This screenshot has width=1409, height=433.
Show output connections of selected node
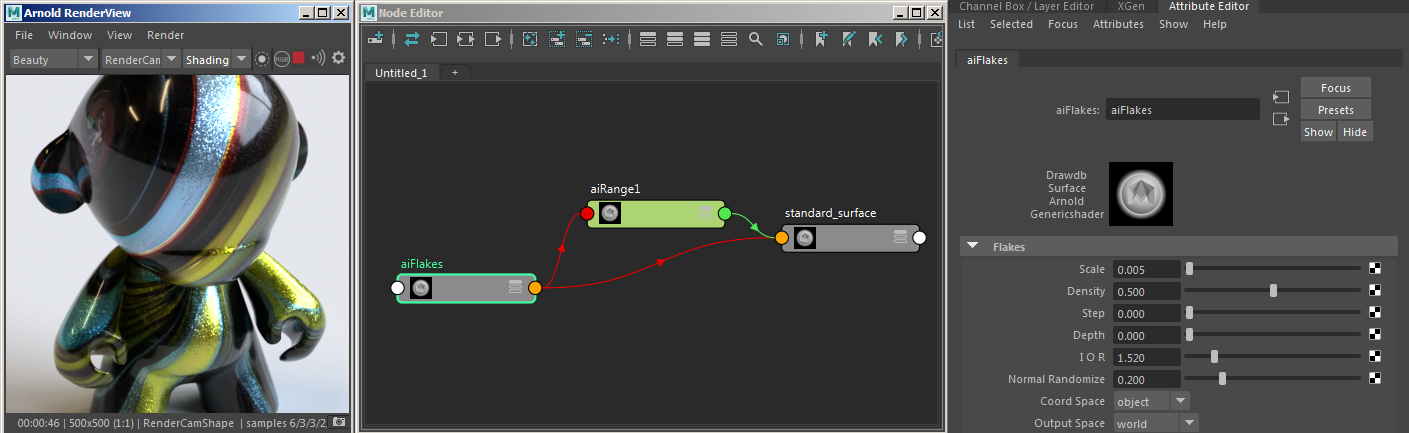493,39
